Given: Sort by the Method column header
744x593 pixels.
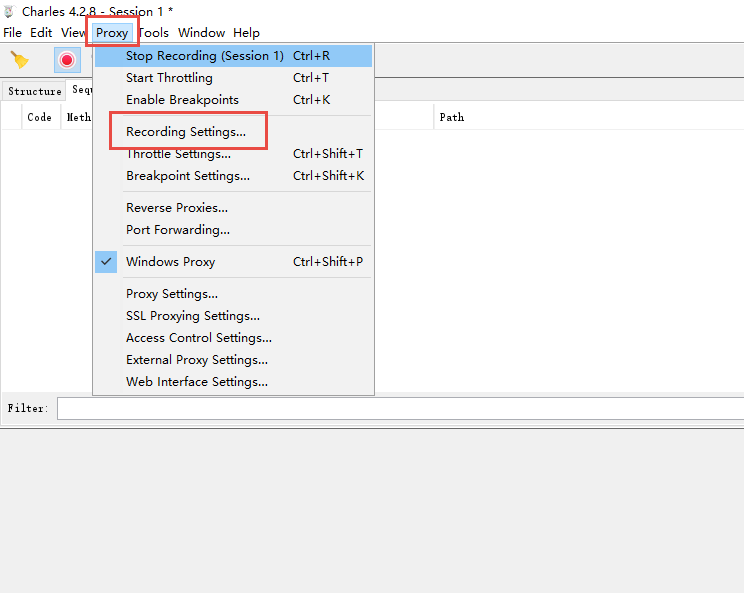Looking at the screenshot, I should [78, 117].
